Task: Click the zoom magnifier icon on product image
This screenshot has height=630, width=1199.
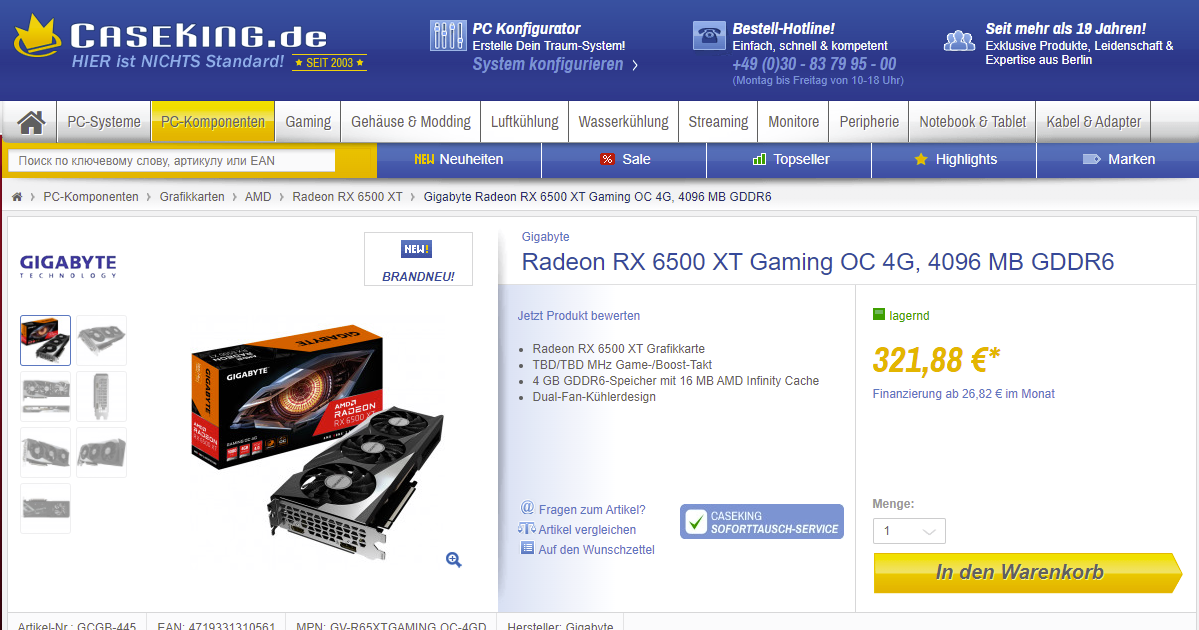Action: 454,560
